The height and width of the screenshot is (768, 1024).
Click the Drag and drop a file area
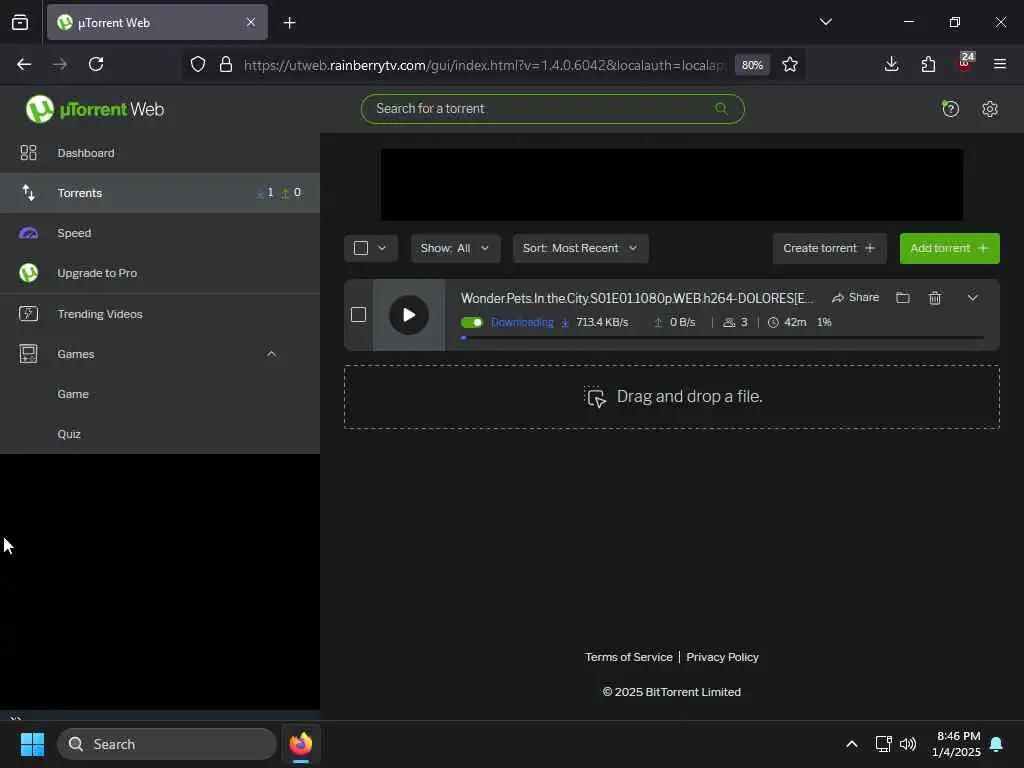point(671,397)
